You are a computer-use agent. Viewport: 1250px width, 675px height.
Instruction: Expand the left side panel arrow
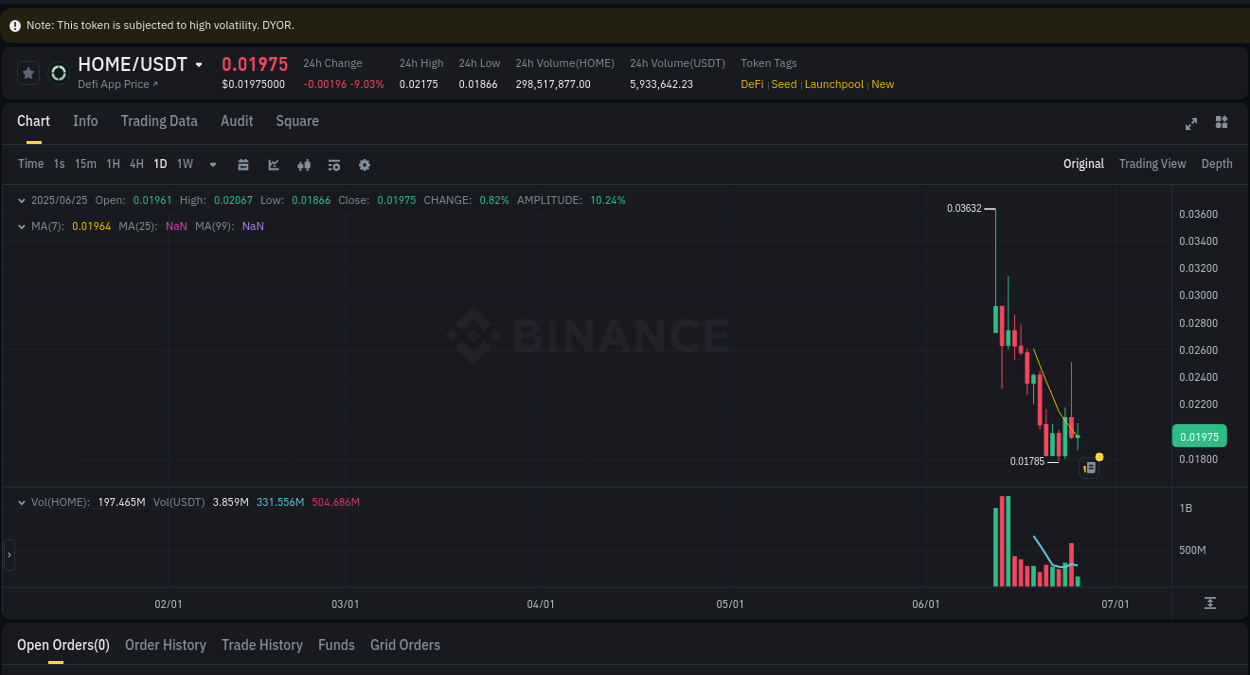point(8,554)
